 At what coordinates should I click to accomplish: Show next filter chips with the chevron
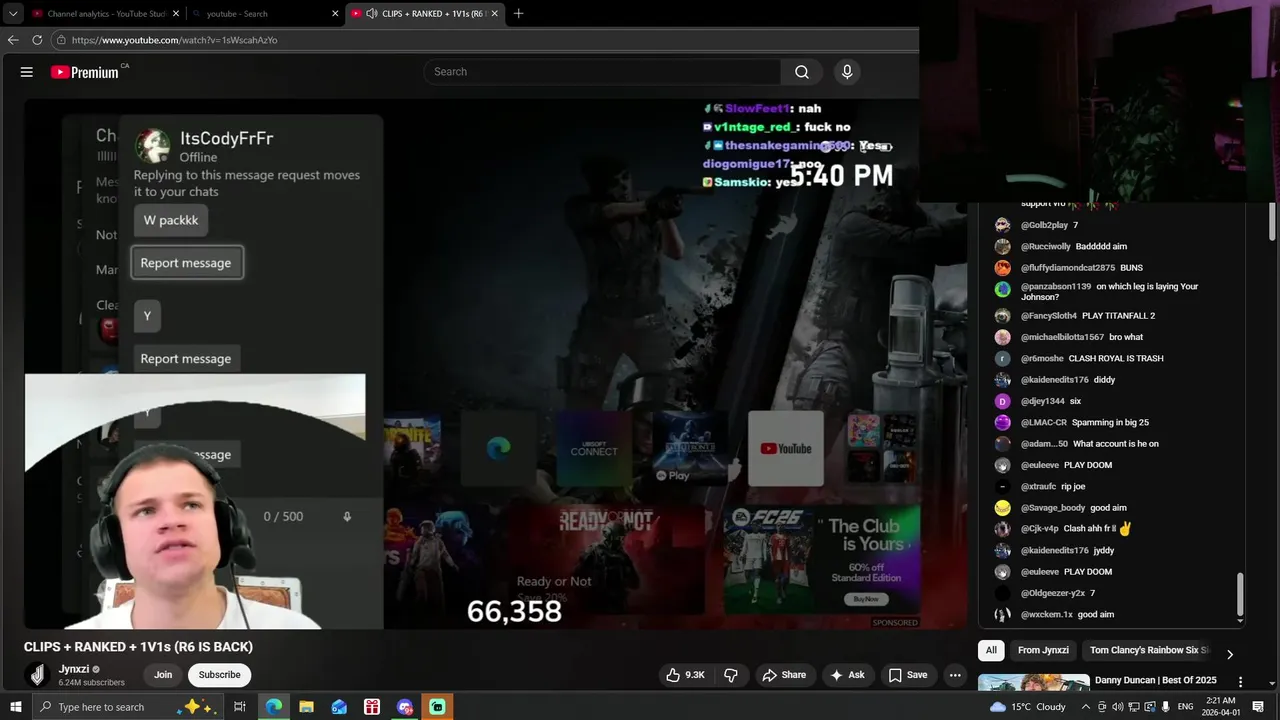(1230, 654)
